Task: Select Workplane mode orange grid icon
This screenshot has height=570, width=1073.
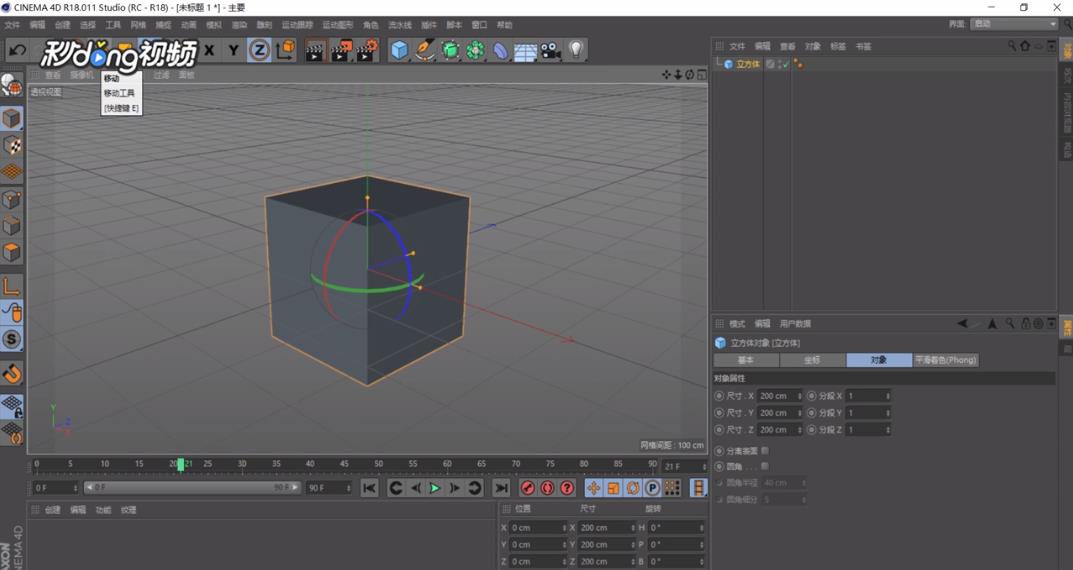Action: 12,171
